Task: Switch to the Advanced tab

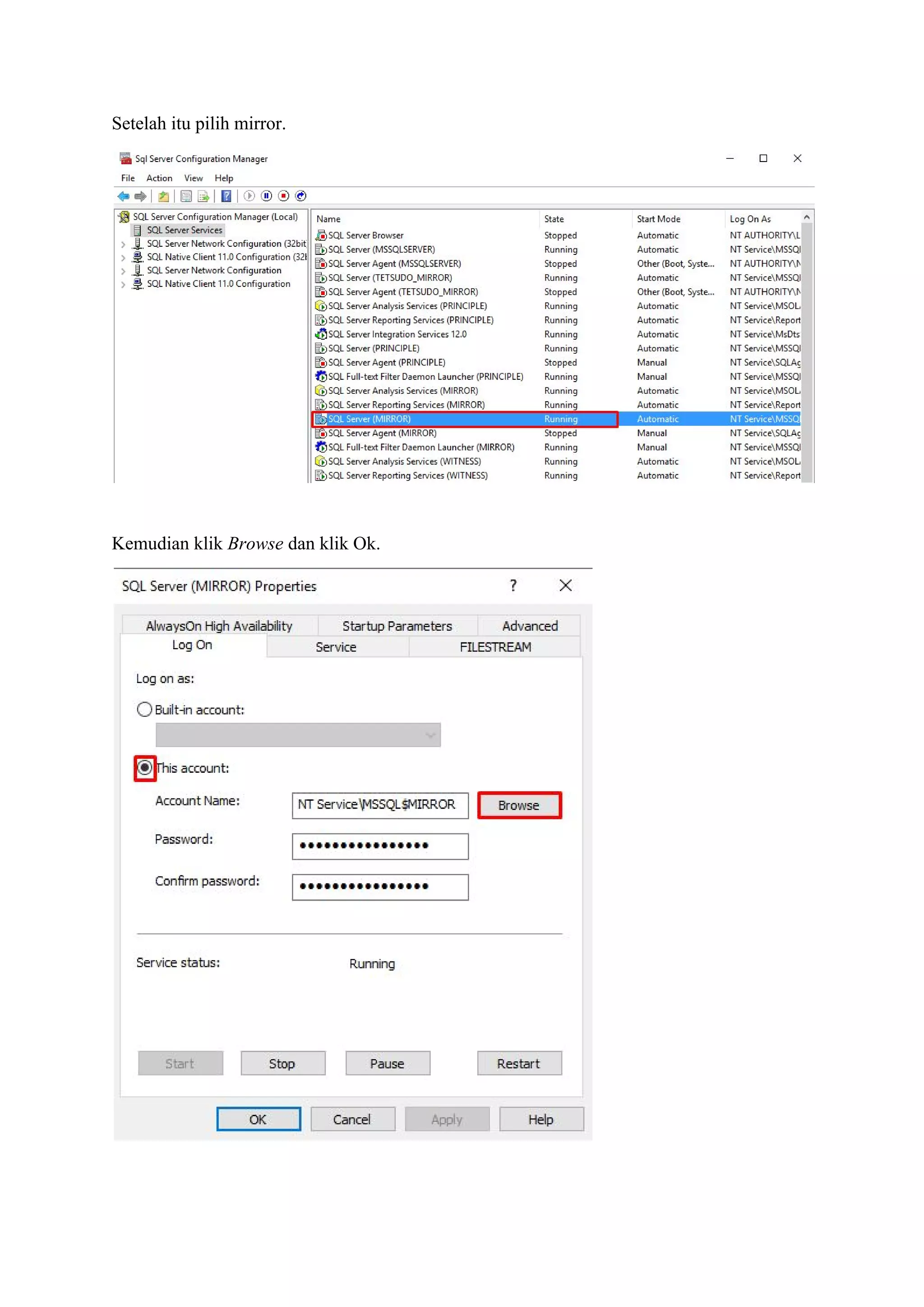Action: pos(530,626)
